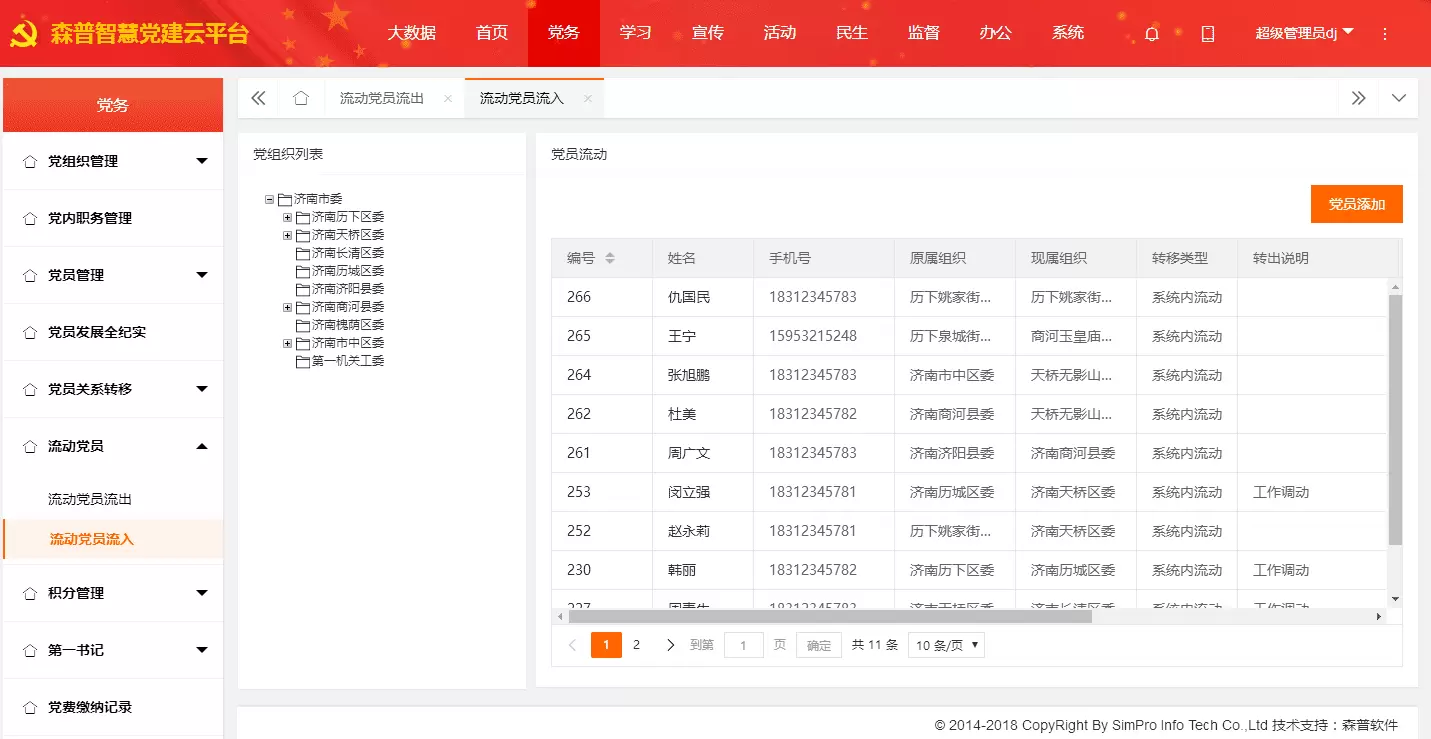
Task: Close the 流动党员流入 tab
Action: tap(588, 98)
